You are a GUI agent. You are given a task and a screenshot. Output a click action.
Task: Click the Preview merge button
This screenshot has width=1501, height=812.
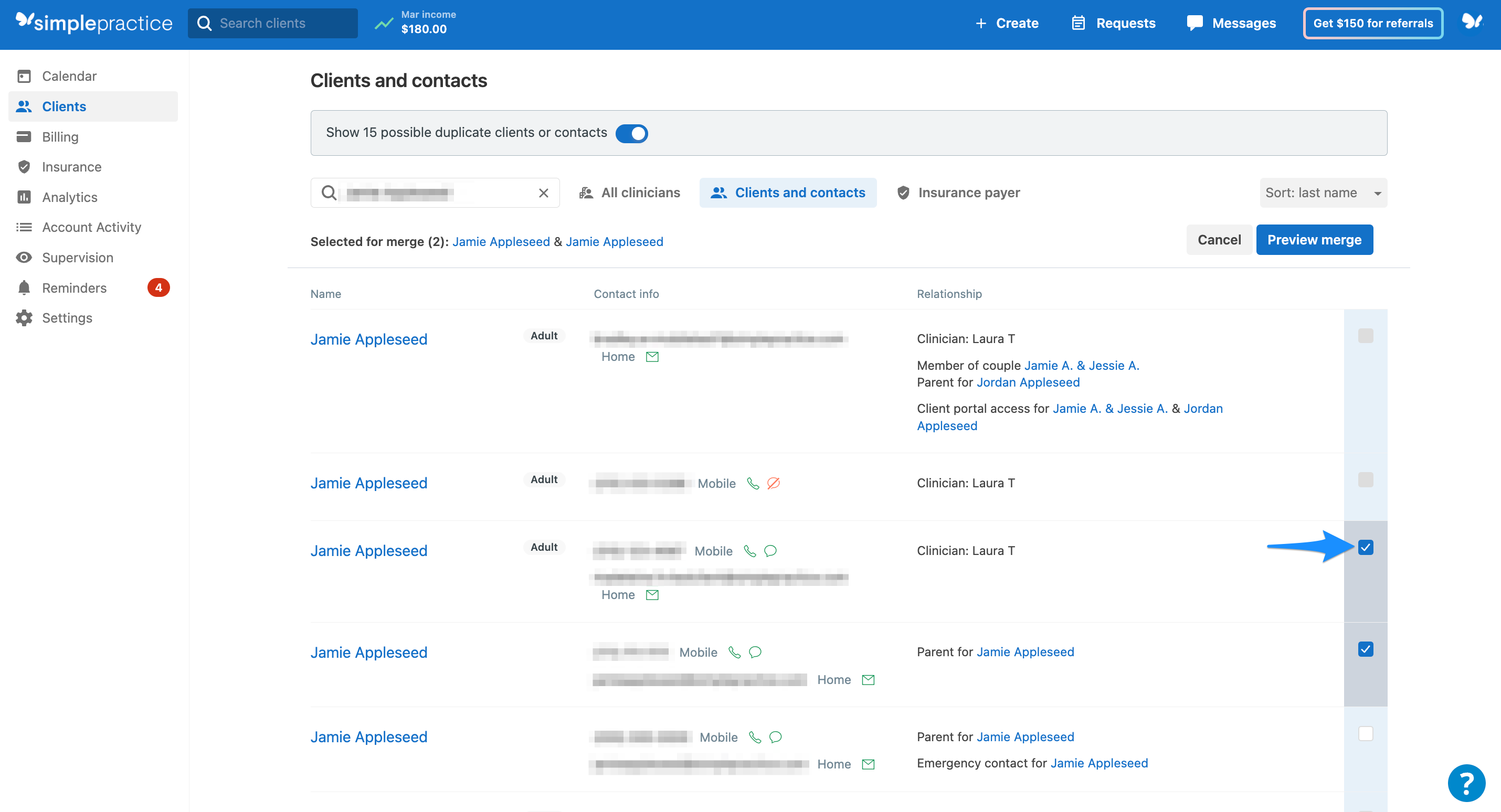[x=1315, y=239]
